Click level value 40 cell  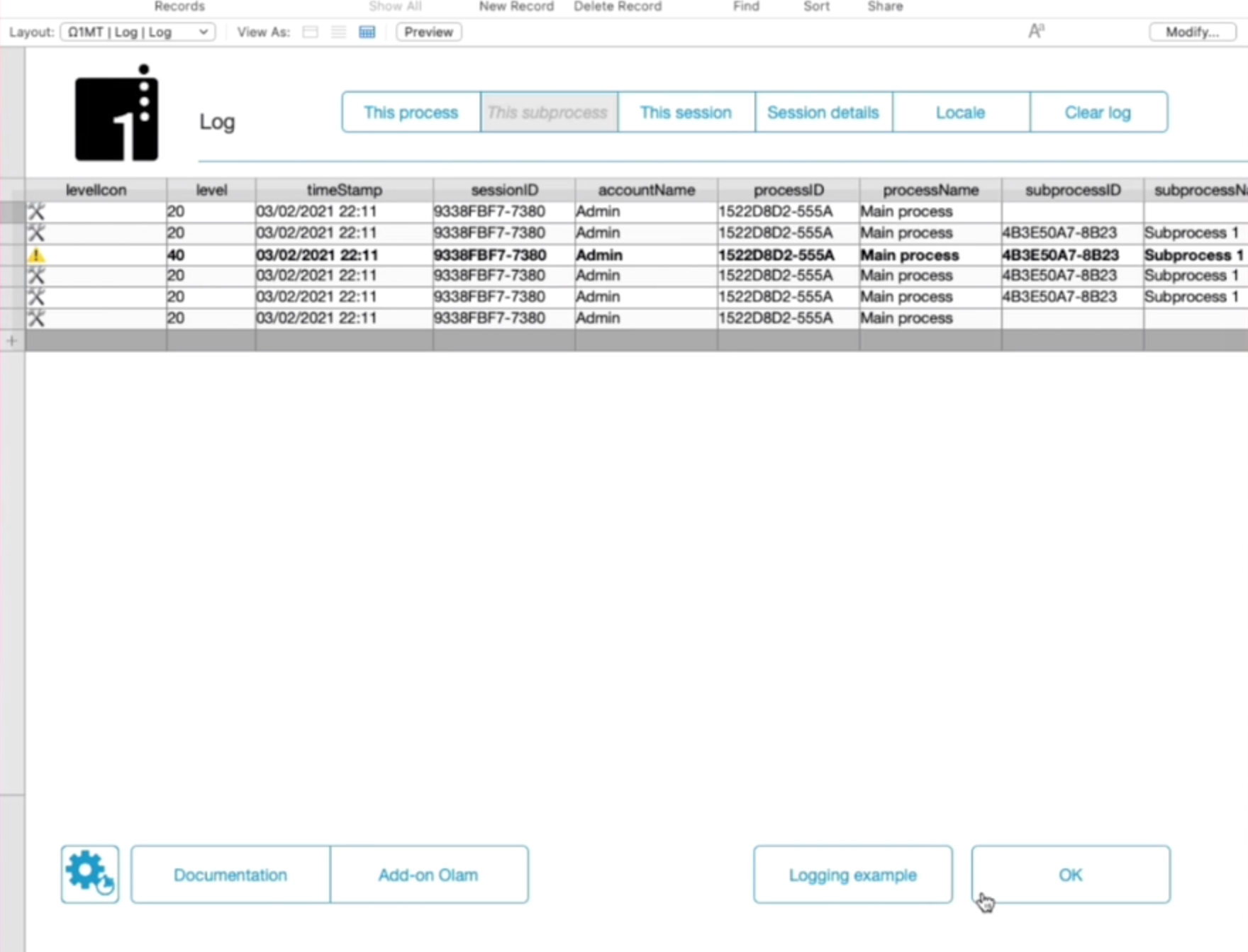click(211, 255)
